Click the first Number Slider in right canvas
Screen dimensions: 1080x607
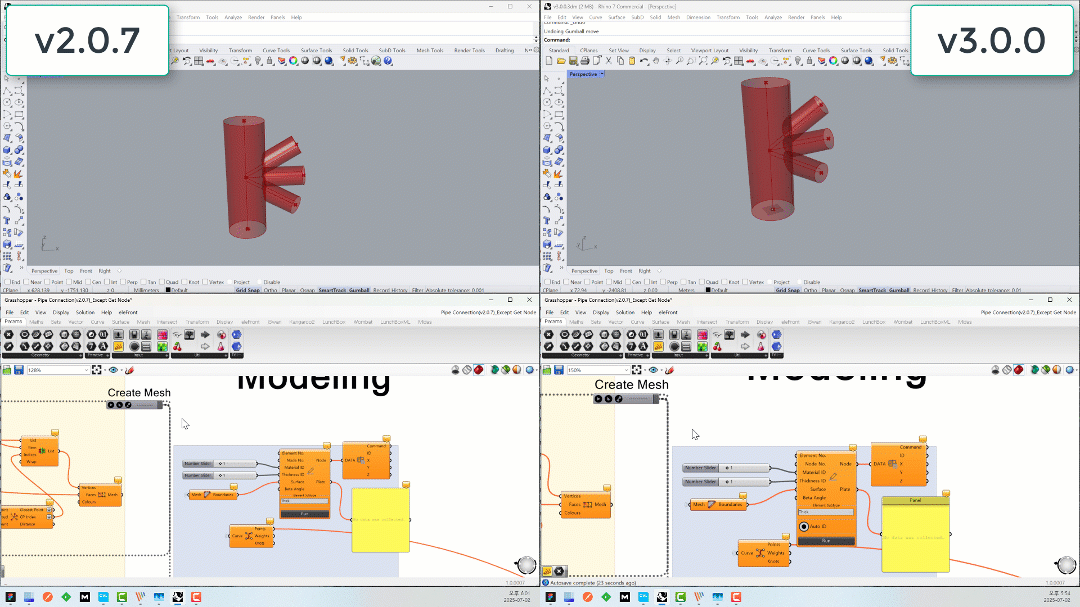coord(725,468)
